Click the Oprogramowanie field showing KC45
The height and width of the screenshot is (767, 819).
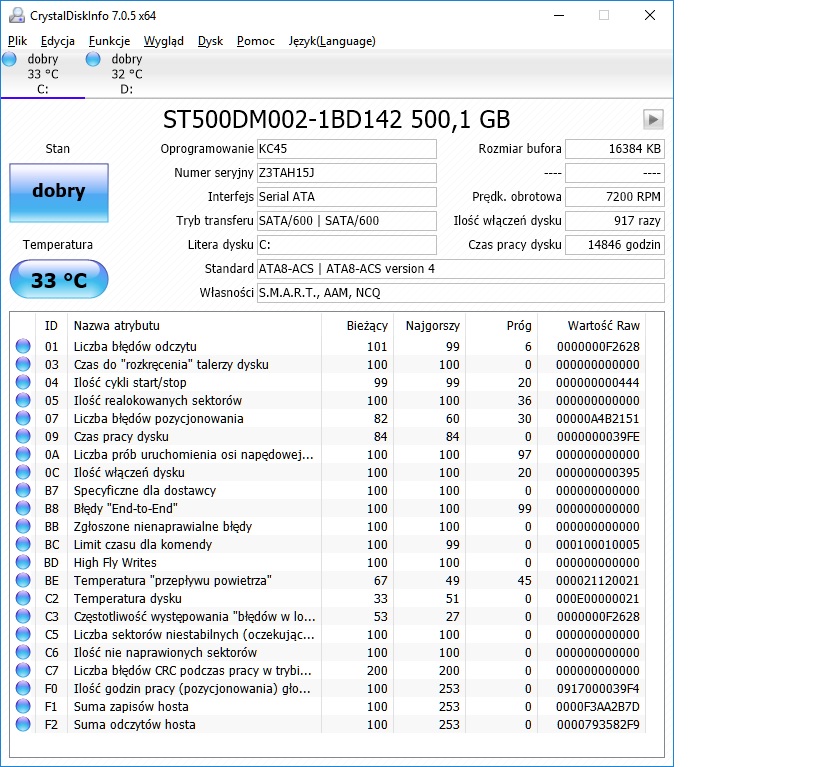coord(347,149)
